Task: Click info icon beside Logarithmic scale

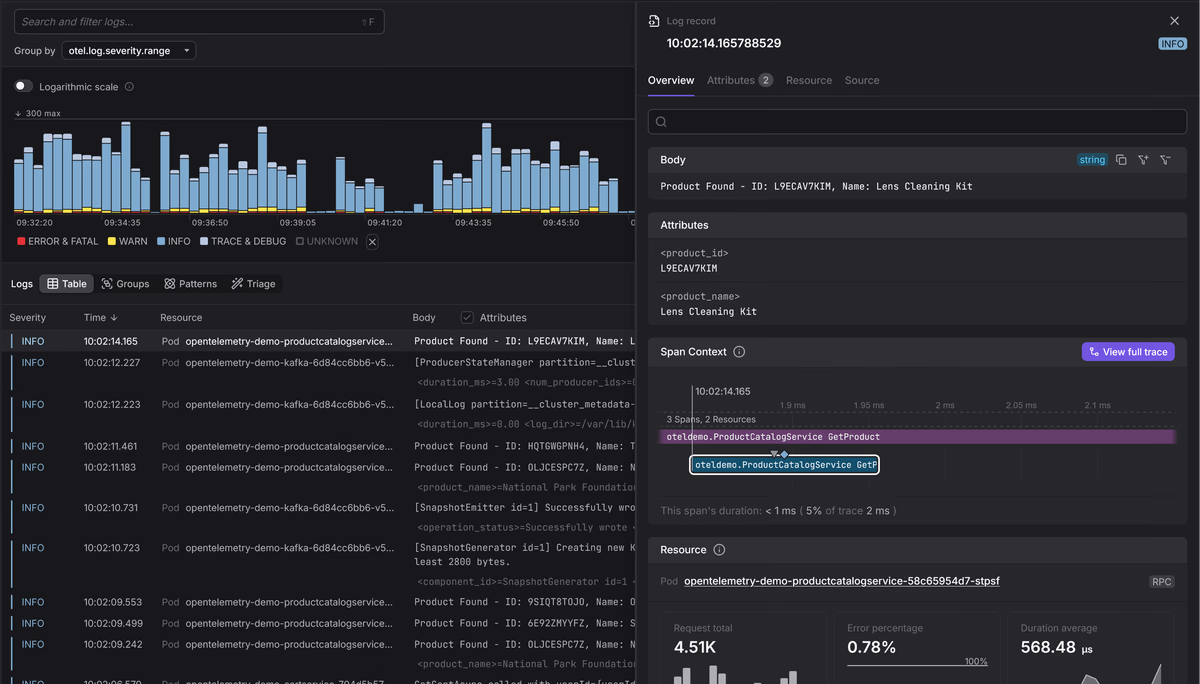Action: tap(129, 87)
